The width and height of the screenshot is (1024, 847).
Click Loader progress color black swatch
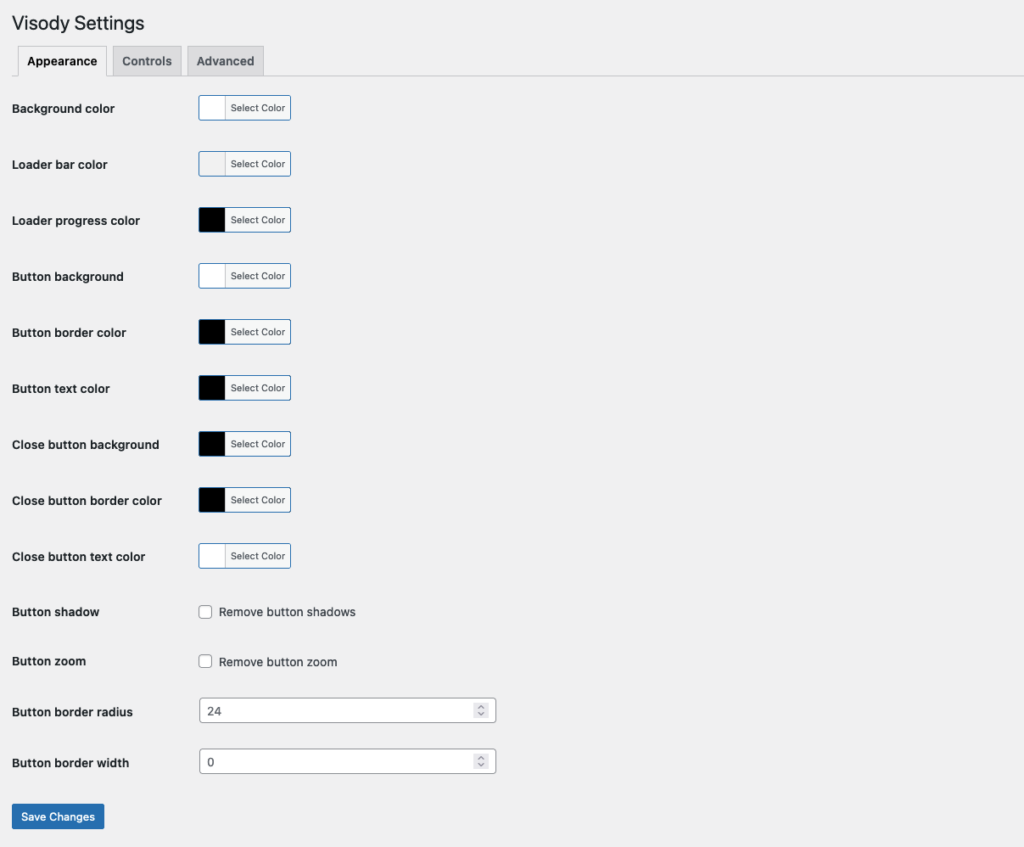point(212,220)
